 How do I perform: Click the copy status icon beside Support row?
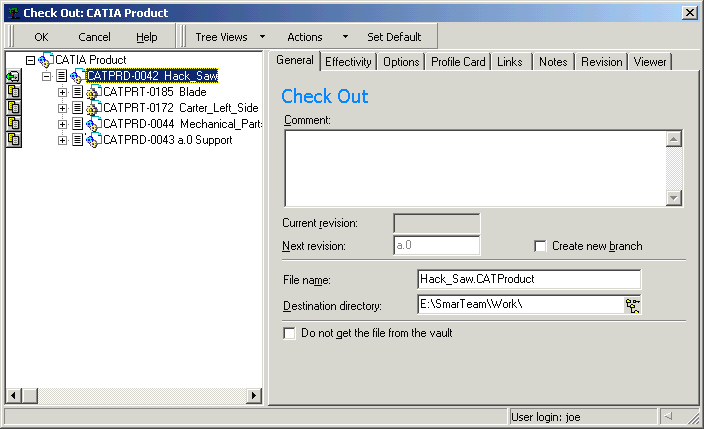[x=13, y=140]
